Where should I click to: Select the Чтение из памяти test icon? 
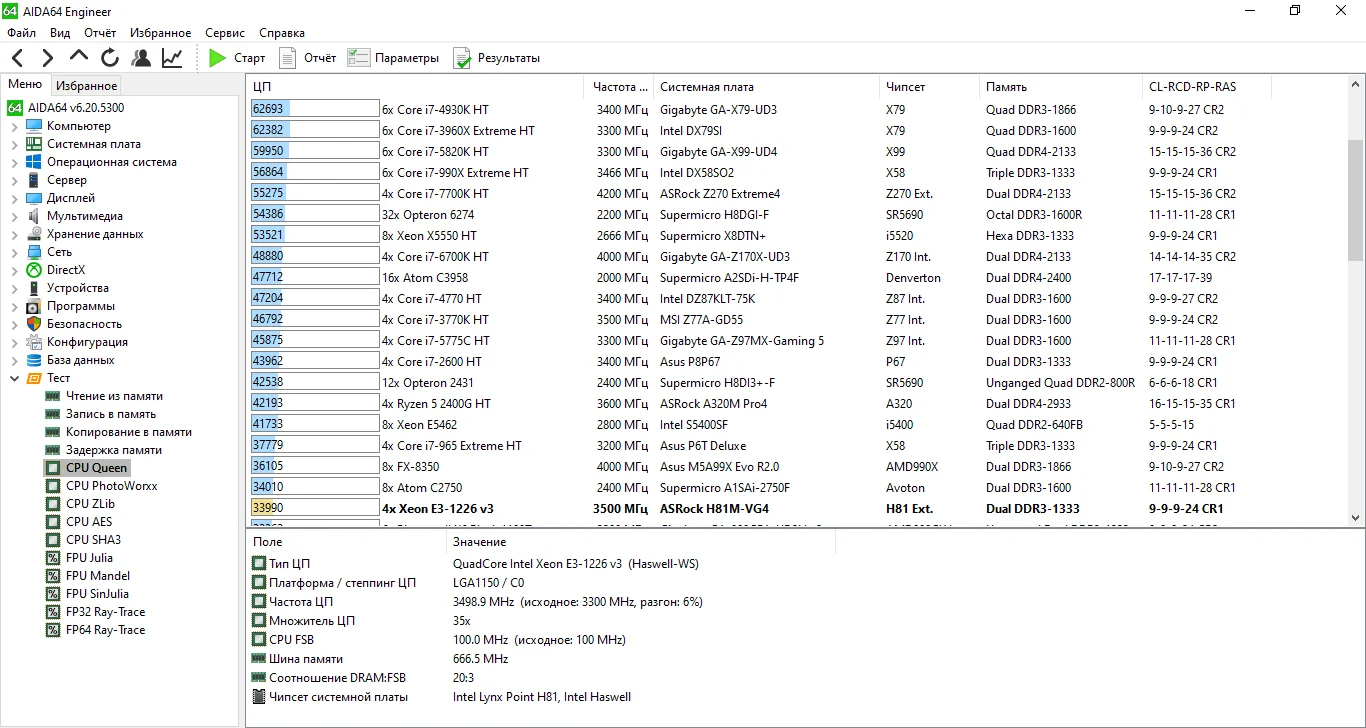[x=53, y=396]
